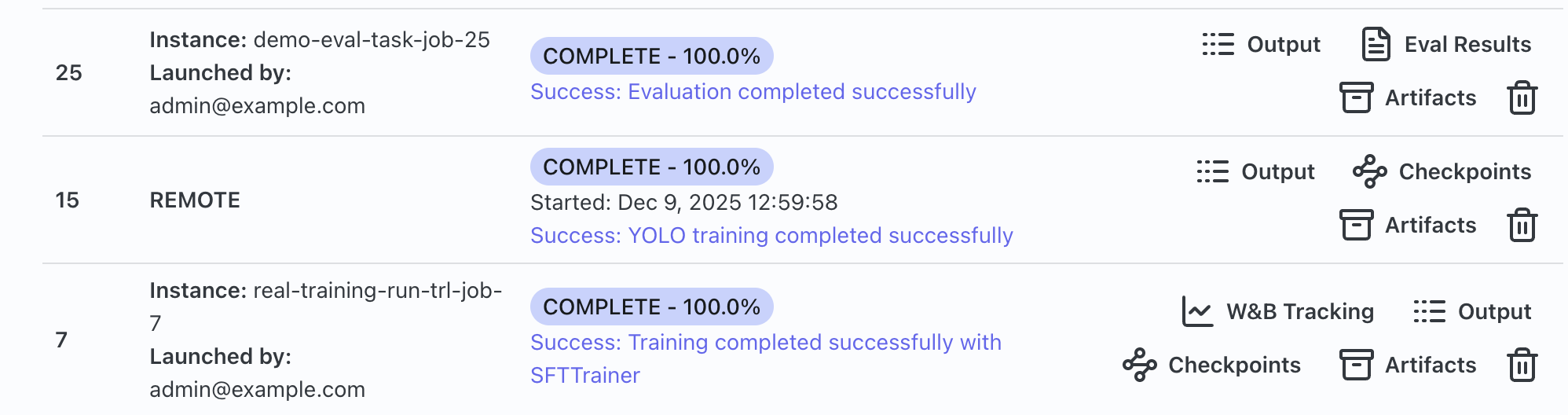The height and width of the screenshot is (415, 1568).
Task: Select the REMOTE label in row 15
Action: (x=195, y=200)
